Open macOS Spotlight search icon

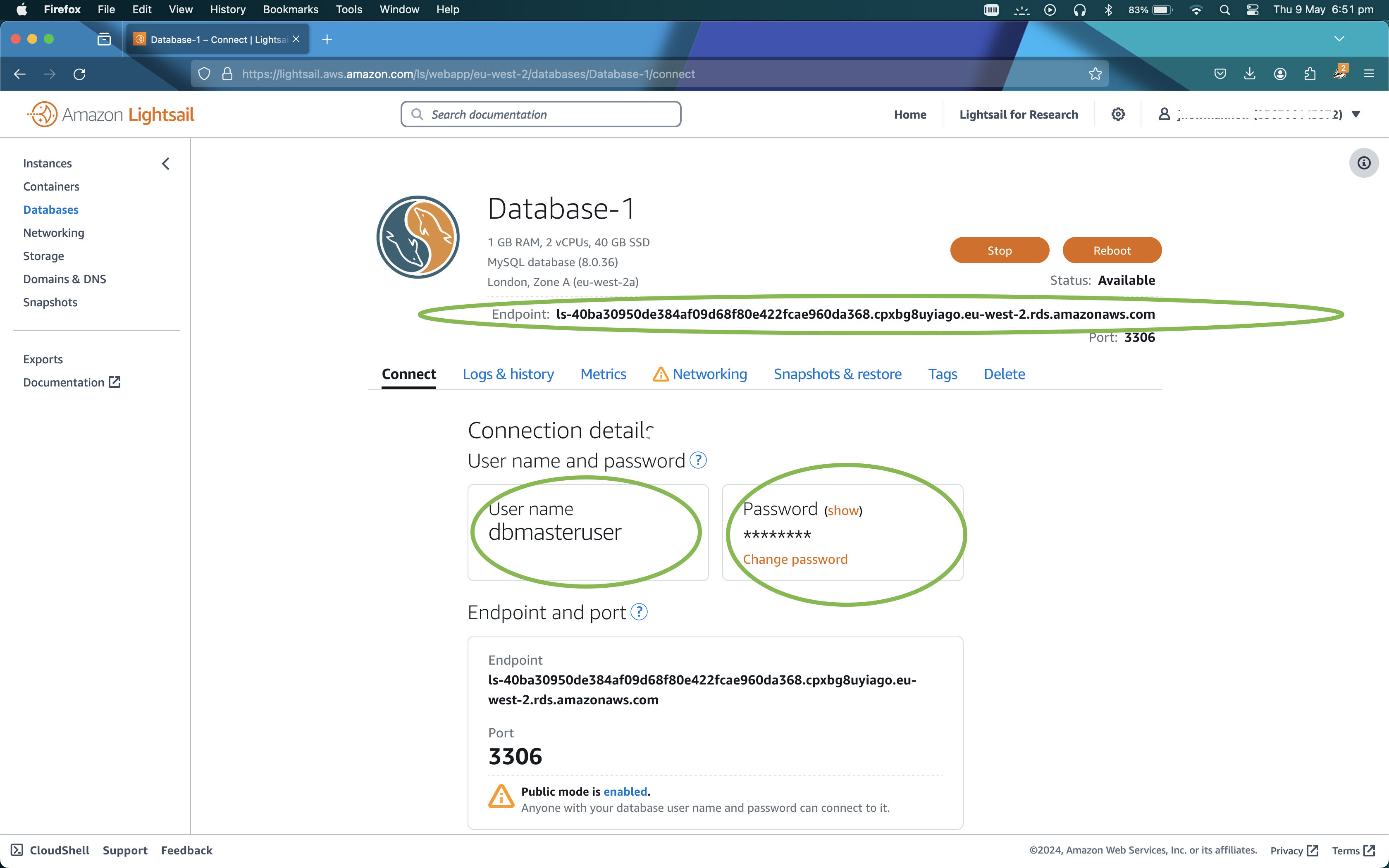1224,10
